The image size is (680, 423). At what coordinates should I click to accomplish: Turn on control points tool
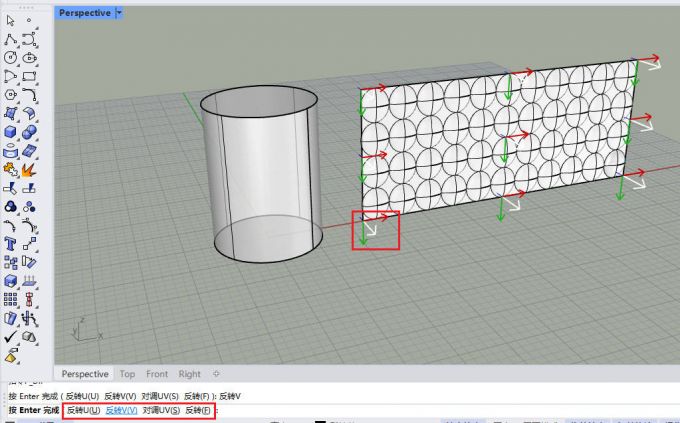click(29, 226)
